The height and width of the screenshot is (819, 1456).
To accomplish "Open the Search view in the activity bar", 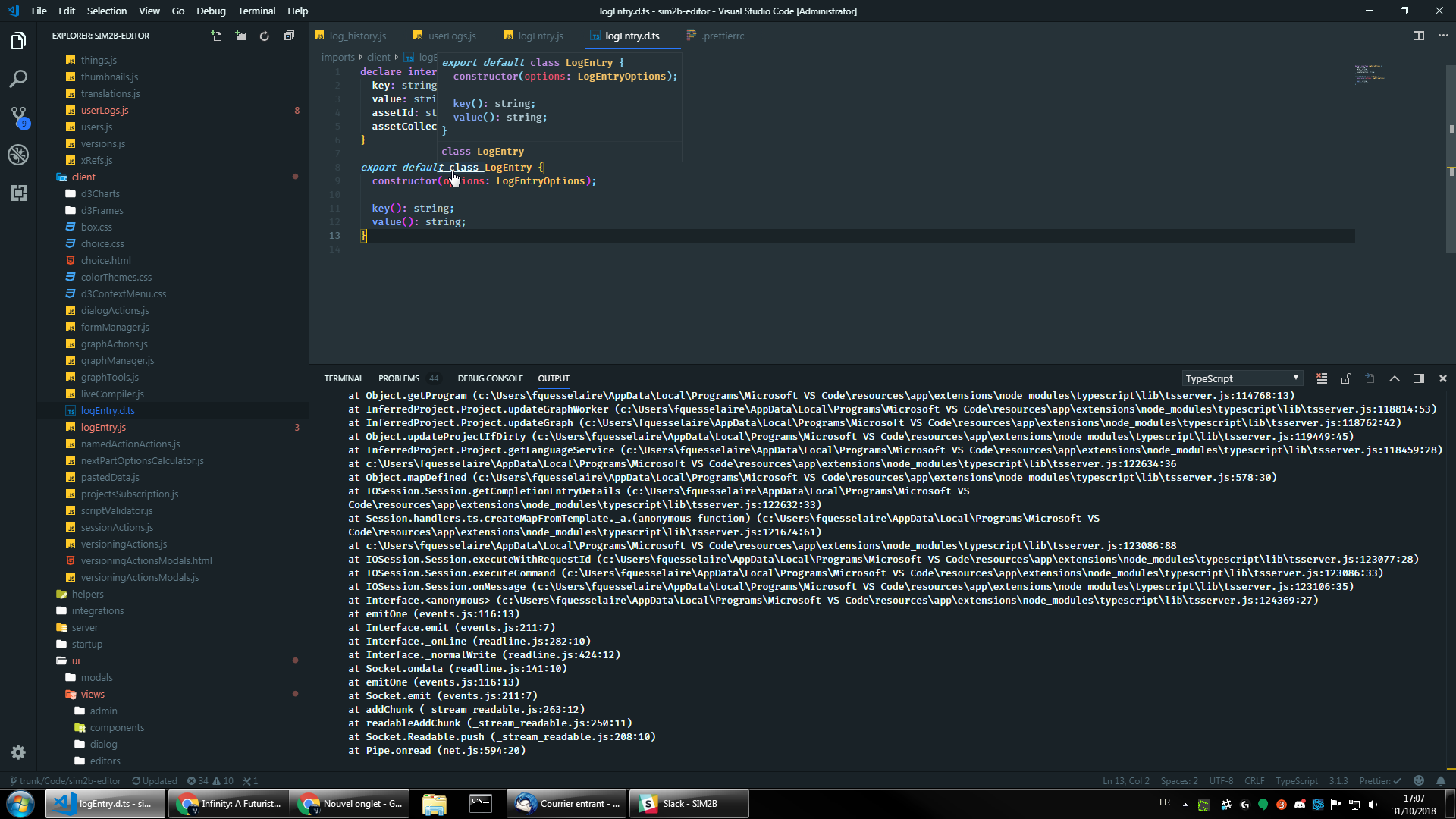I will point(18,78).
